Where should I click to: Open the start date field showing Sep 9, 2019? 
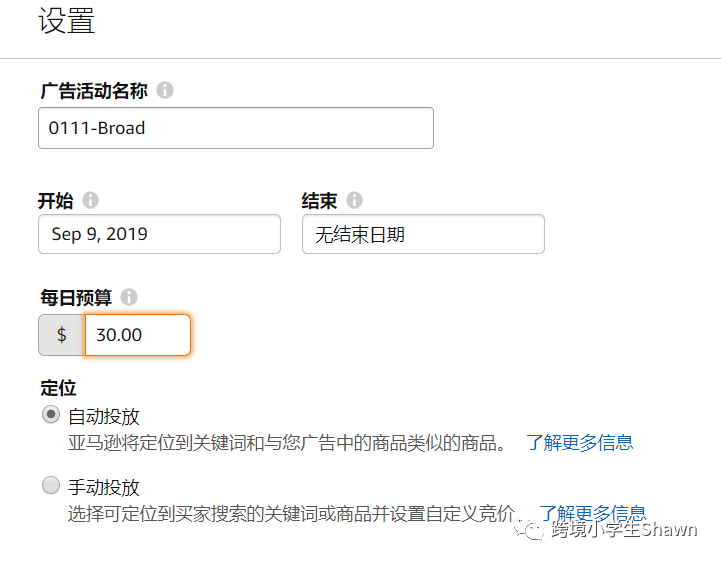159,234
